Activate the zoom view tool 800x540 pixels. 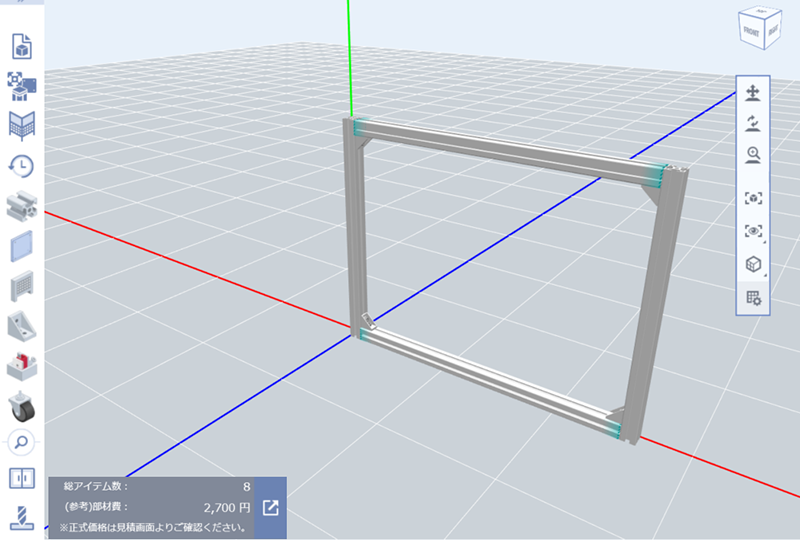(x=753, y=155)
